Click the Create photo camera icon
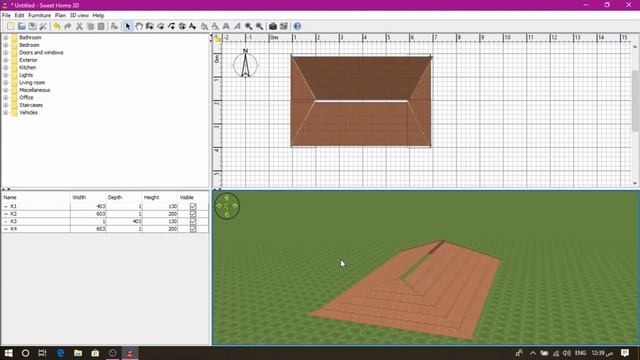This screenshot has height=360, width=640. (x=273, y=26)
